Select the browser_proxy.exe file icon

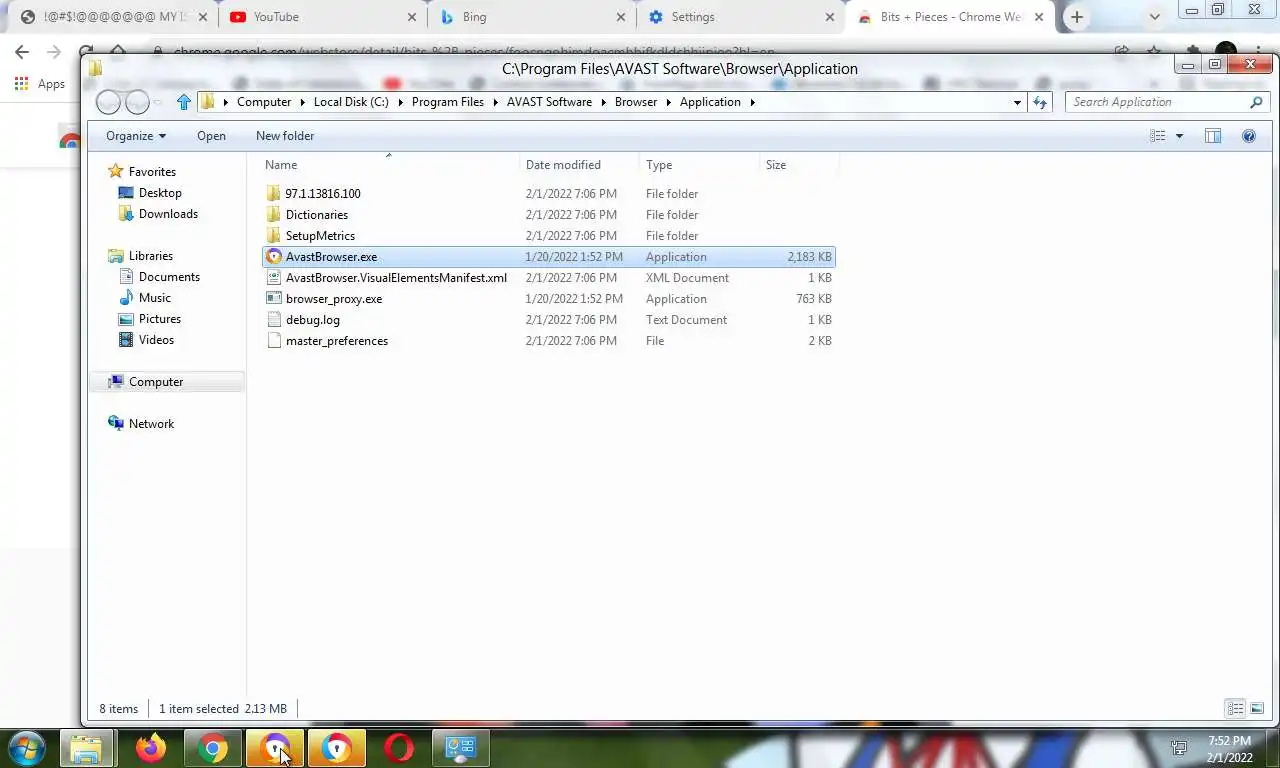[274, 298]
